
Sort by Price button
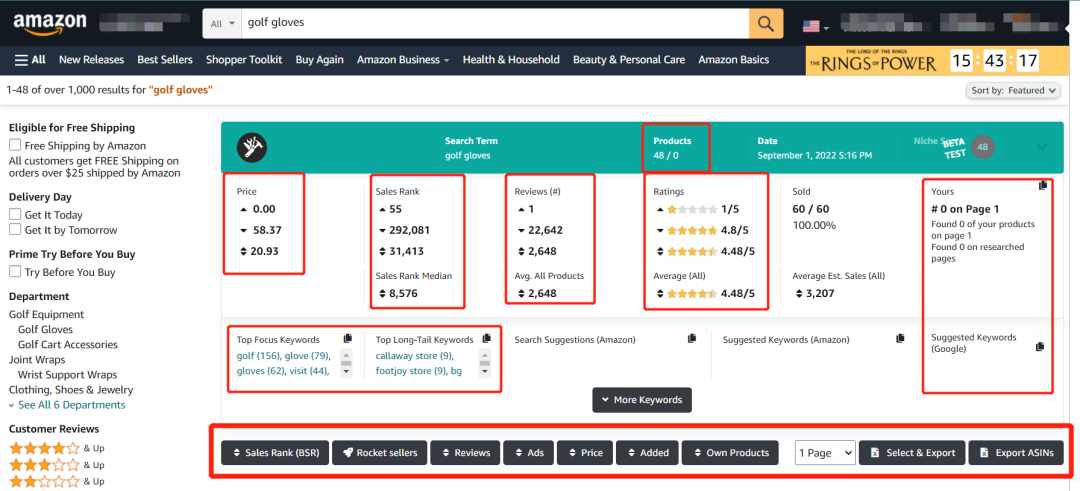(x=584, y=452)
